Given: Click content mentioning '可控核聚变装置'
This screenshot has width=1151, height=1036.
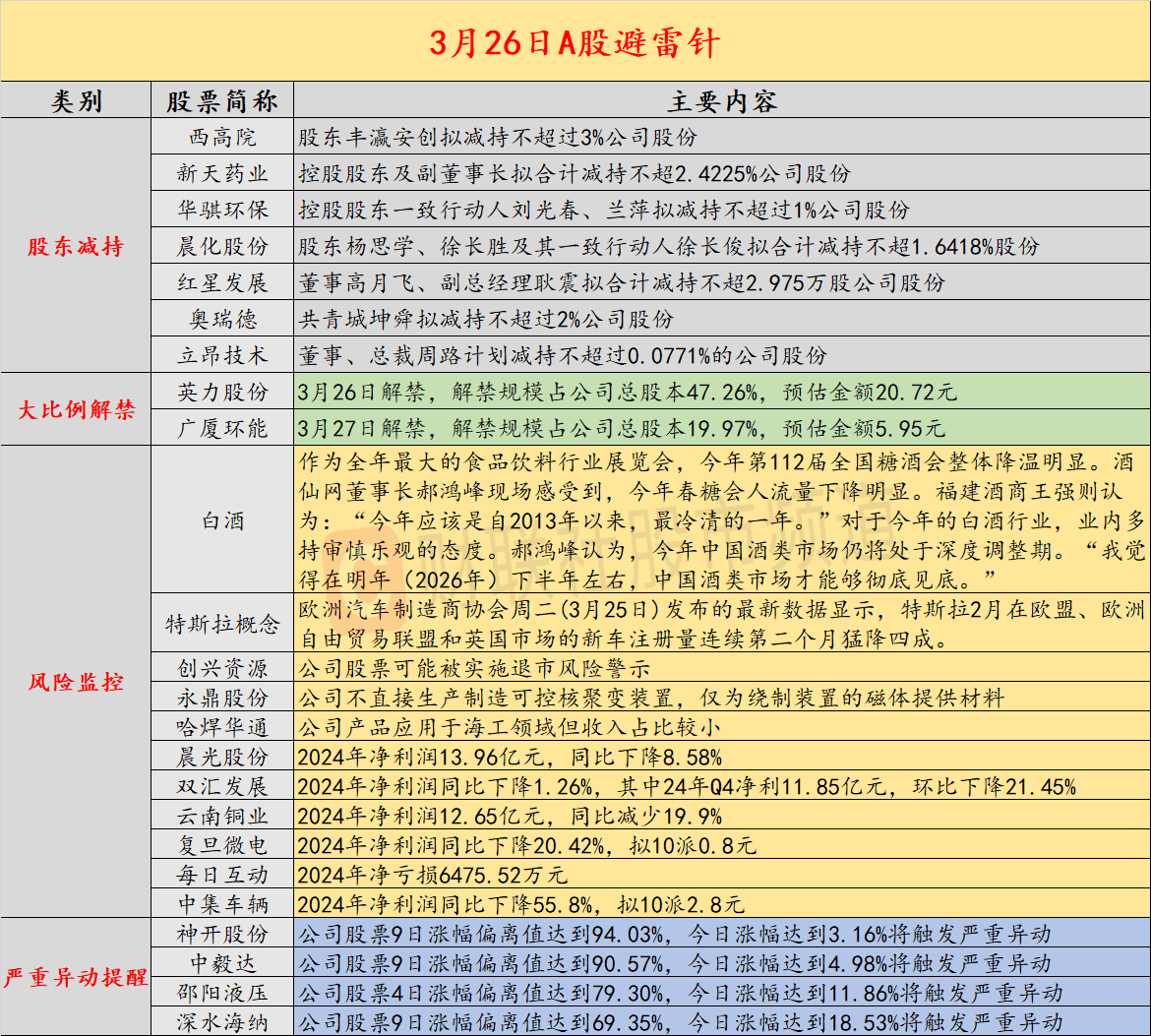Looking at the screenshot, I should pos(650,697).
